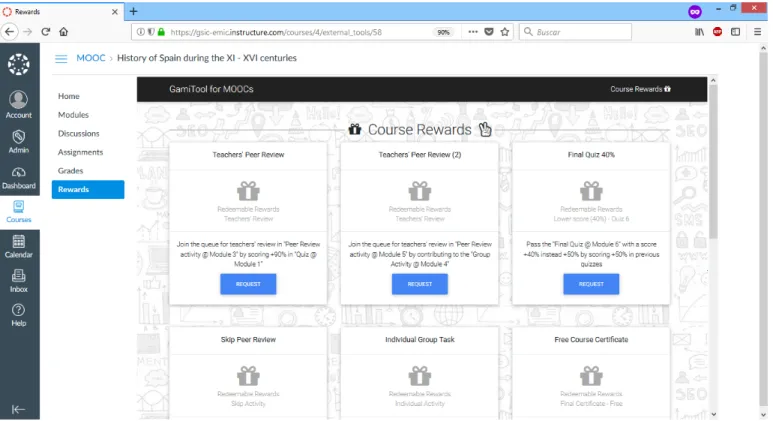Click the Skip Peer Review card title
This screenshot has width=773, height=421.
coord(248,340)
